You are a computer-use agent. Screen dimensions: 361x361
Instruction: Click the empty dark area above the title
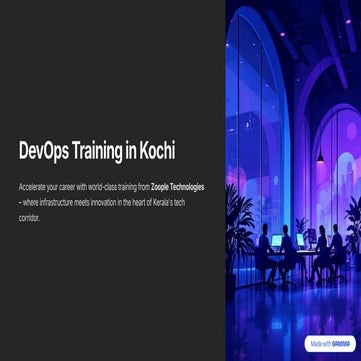(x=113, y=67)
